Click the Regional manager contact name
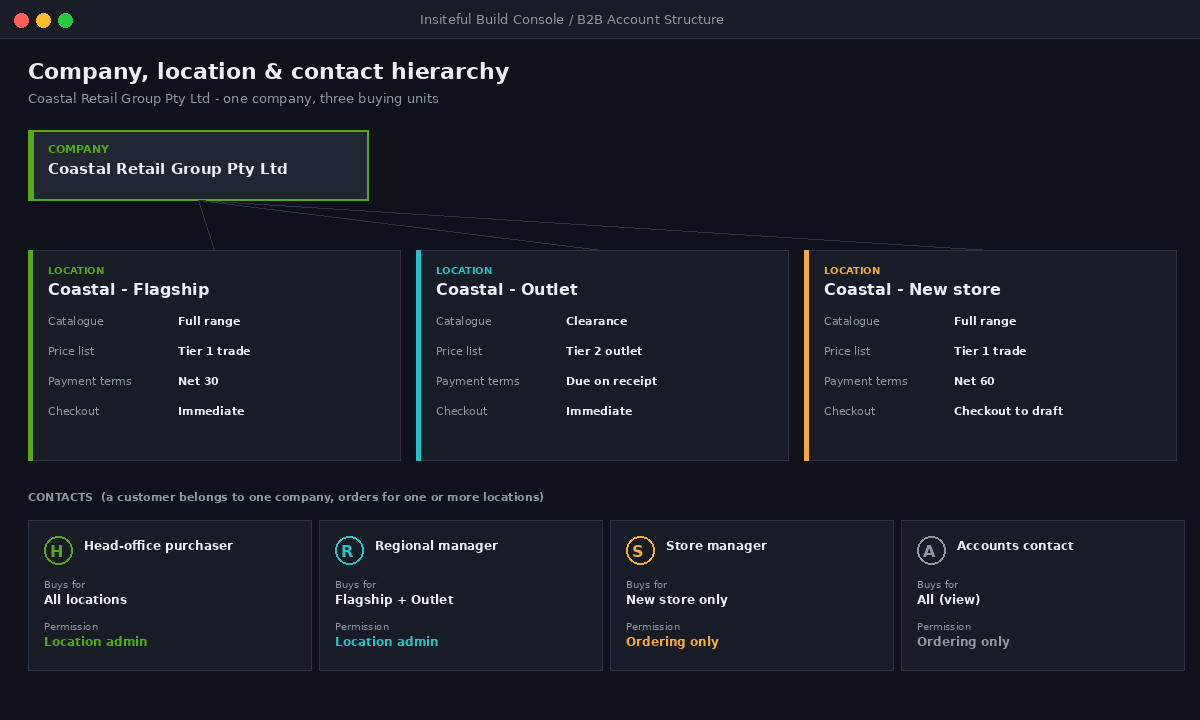1200x720 pixels. point(436,546)
